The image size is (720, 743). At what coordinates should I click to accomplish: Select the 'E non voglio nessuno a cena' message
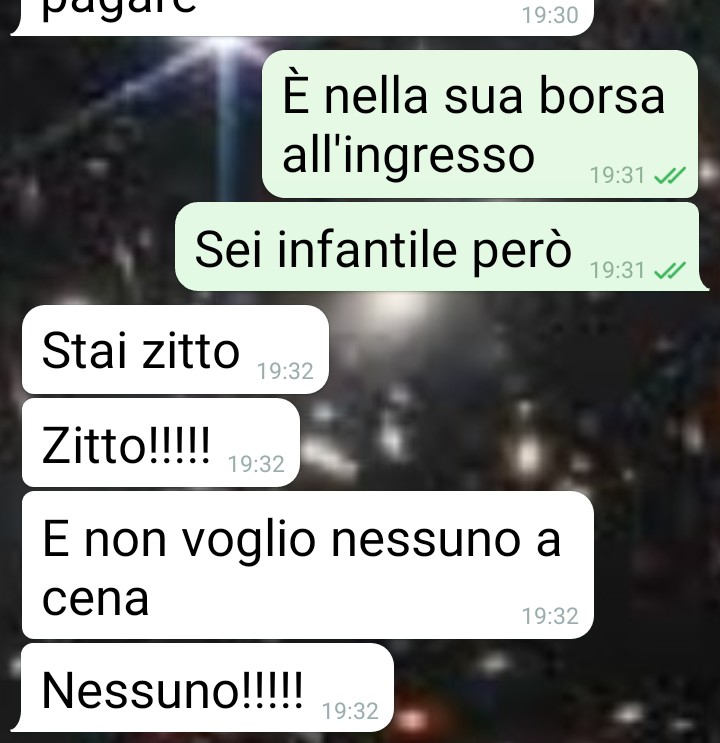[308, 565]
